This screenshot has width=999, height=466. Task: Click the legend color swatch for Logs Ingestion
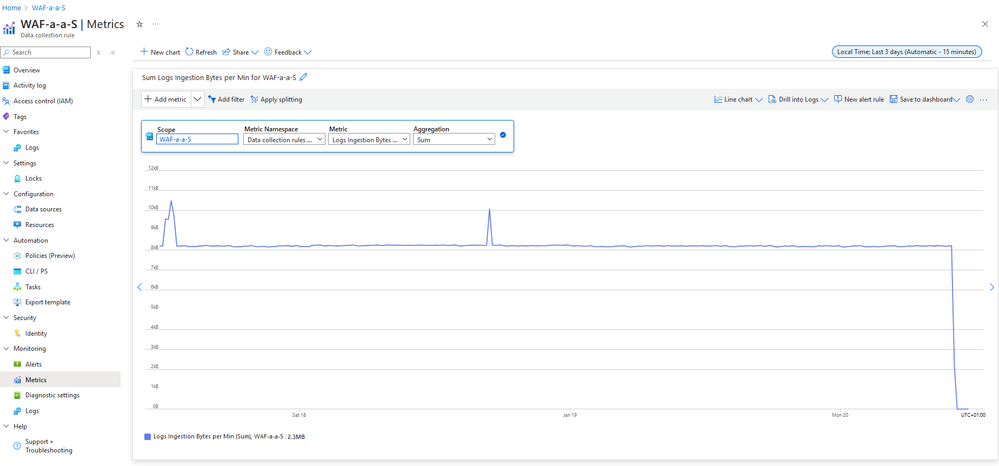click(x=147, y=437)
